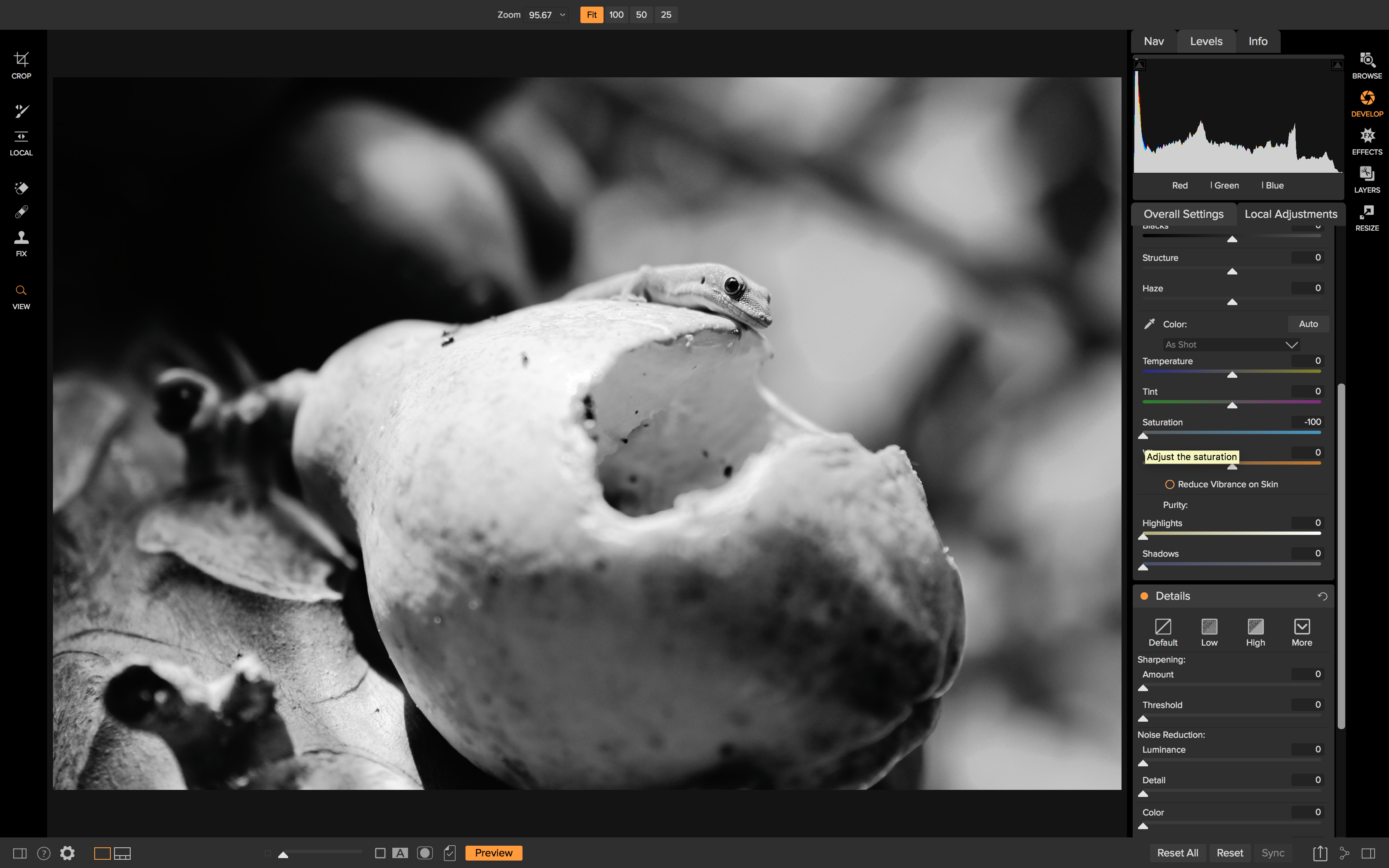Click the Reset All button

[x=1178, y=852]
